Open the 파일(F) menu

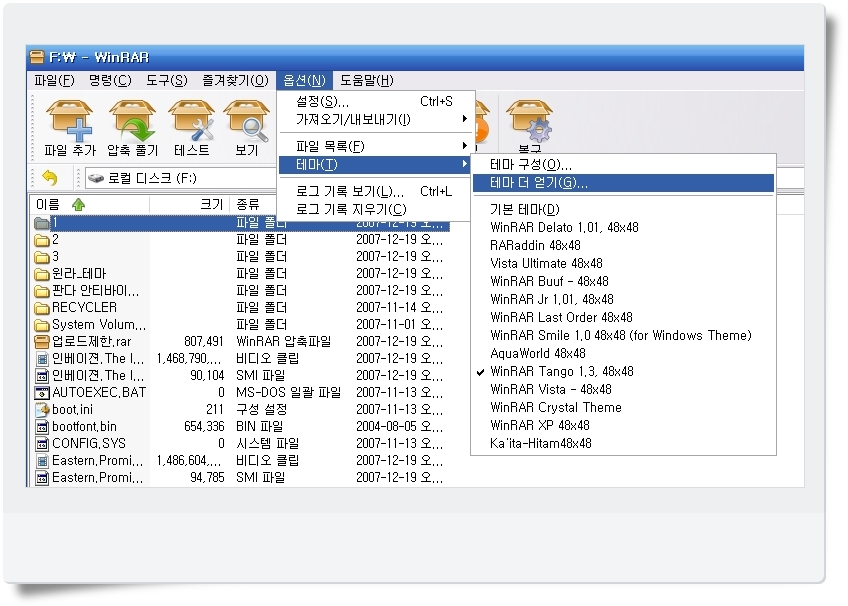pos(54,81)
